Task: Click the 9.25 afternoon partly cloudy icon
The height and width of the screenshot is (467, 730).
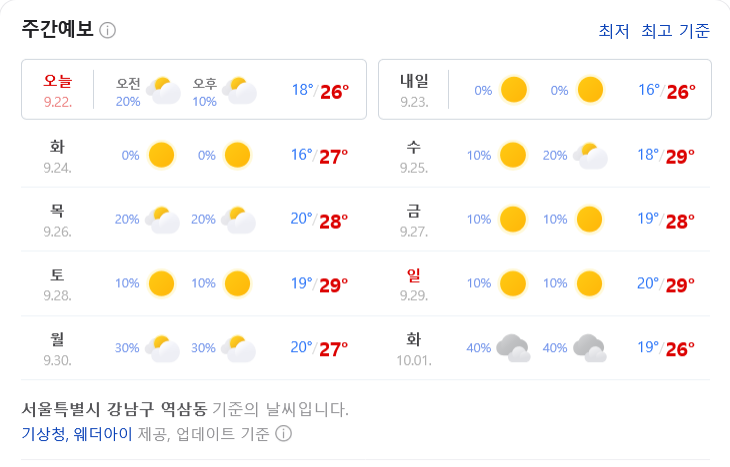Action: coord(590,156)
